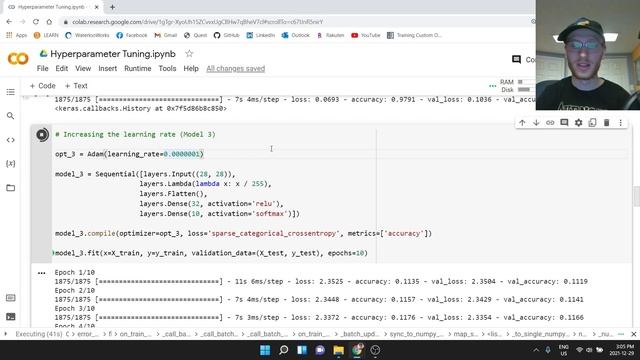Open the Windows Start menu
The width and height of the screenshot is (640, 360).
tap(265, 350)
